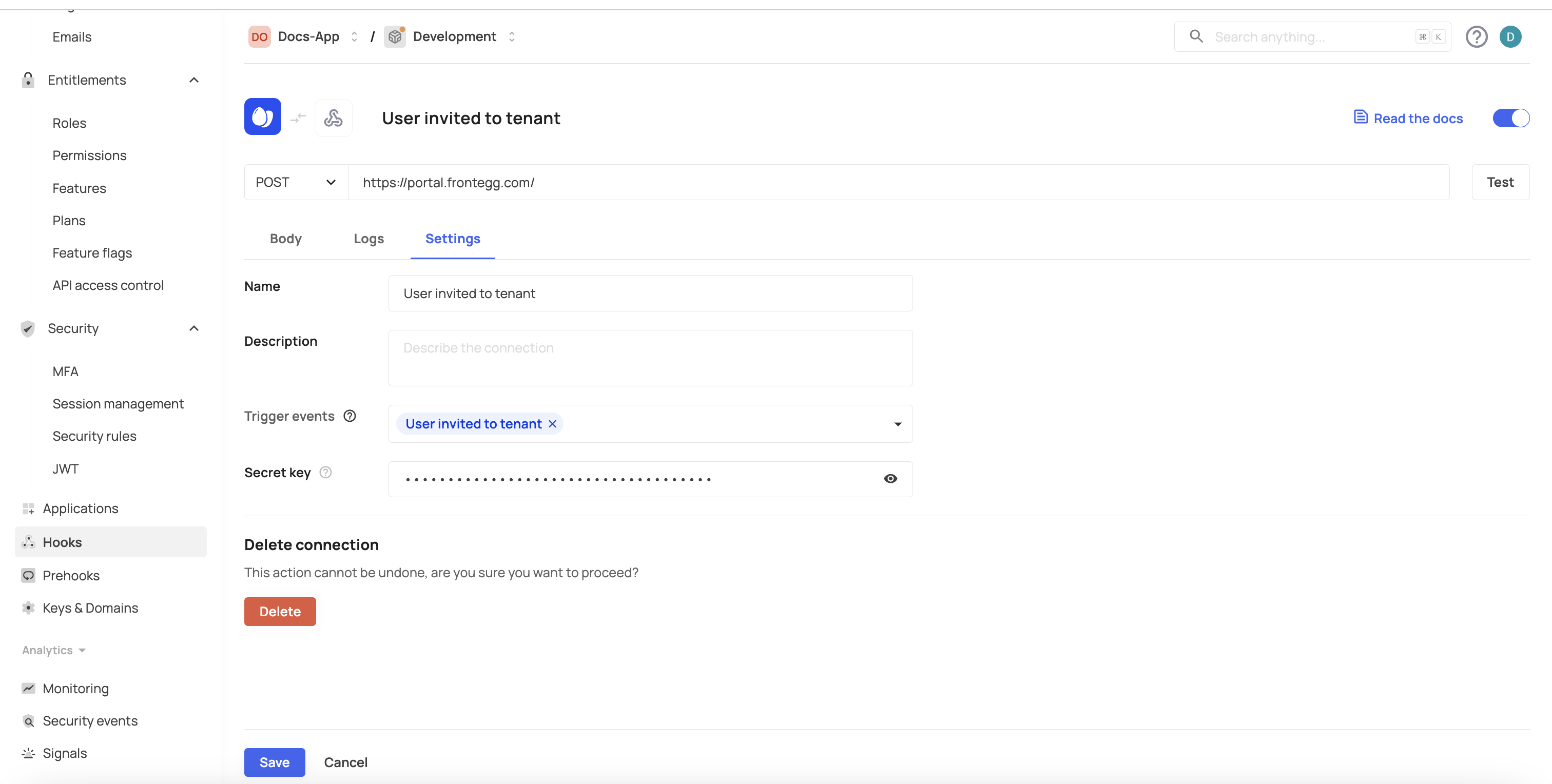The image size is (1552, 784).
Task: Click the webhook icon beside title
Action: [x=333, y=117]
